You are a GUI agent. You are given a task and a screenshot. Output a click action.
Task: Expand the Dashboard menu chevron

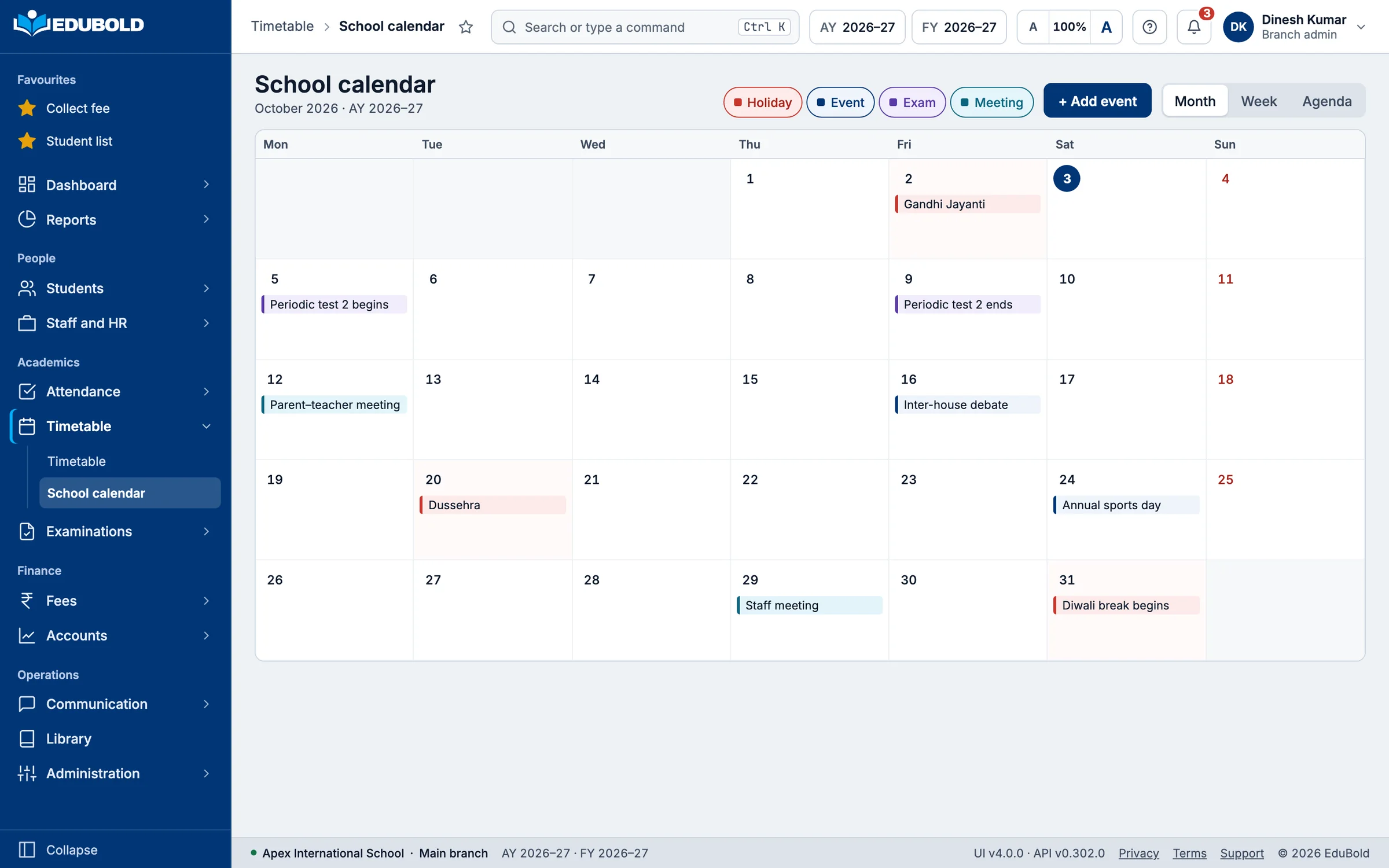pyautogui.click(x=206, y=185)
